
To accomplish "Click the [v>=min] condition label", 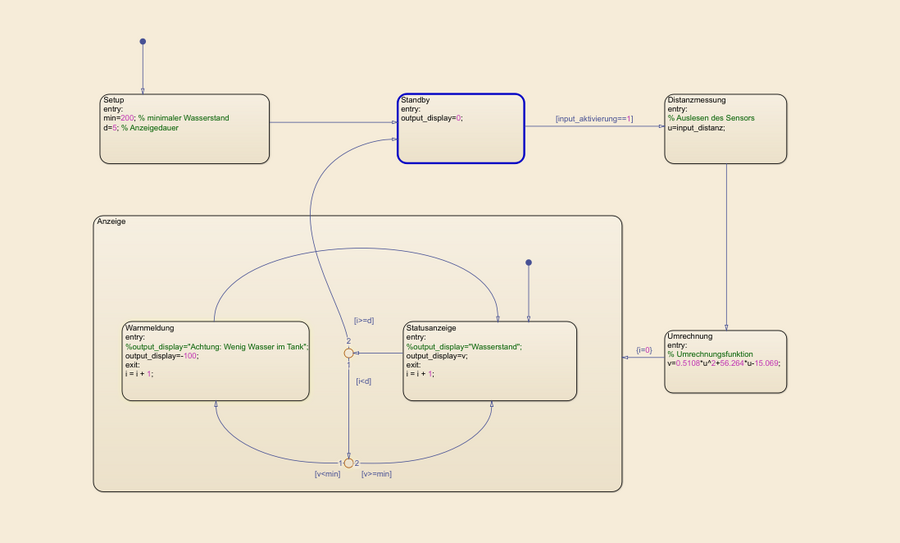I will click(377, 474).
